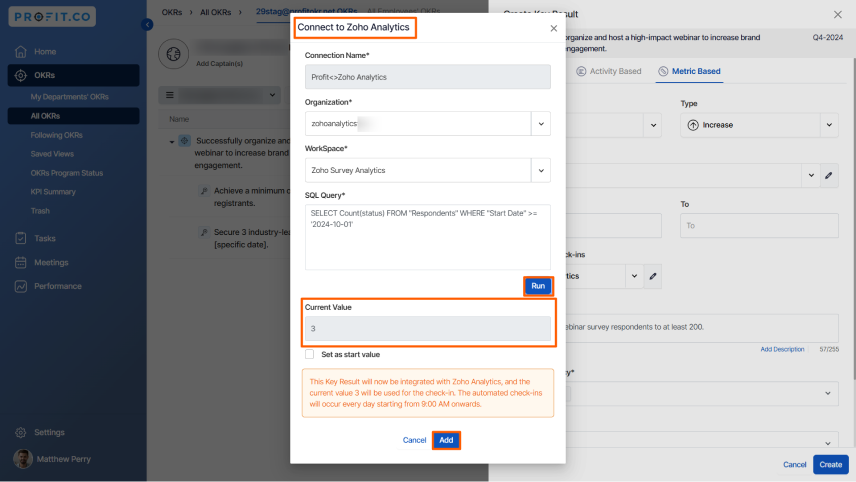Open the dropdown left of Type field
The width and height of the screenshot is (856, 482).
pyautogui.click(x=653, y=126)
